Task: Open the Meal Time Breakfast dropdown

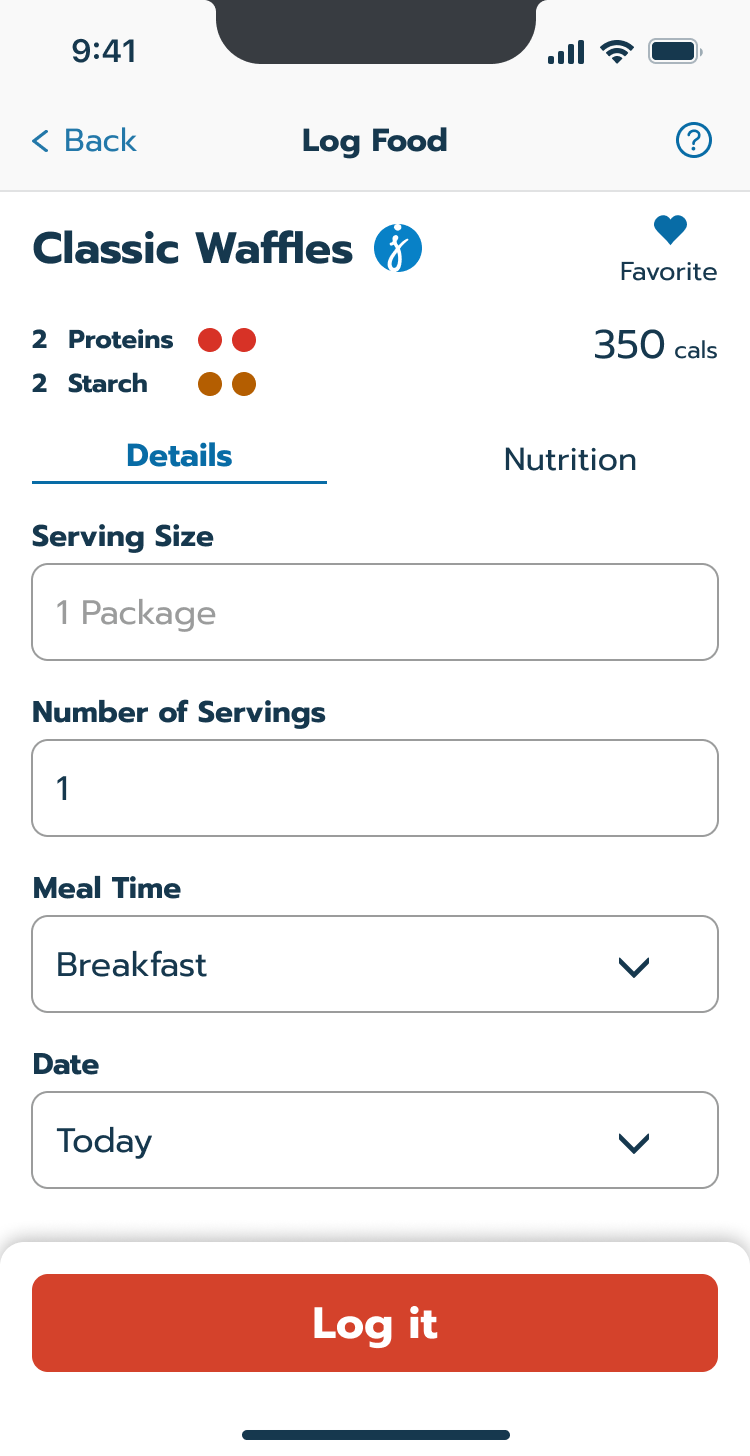Action: tap(375, 964)
